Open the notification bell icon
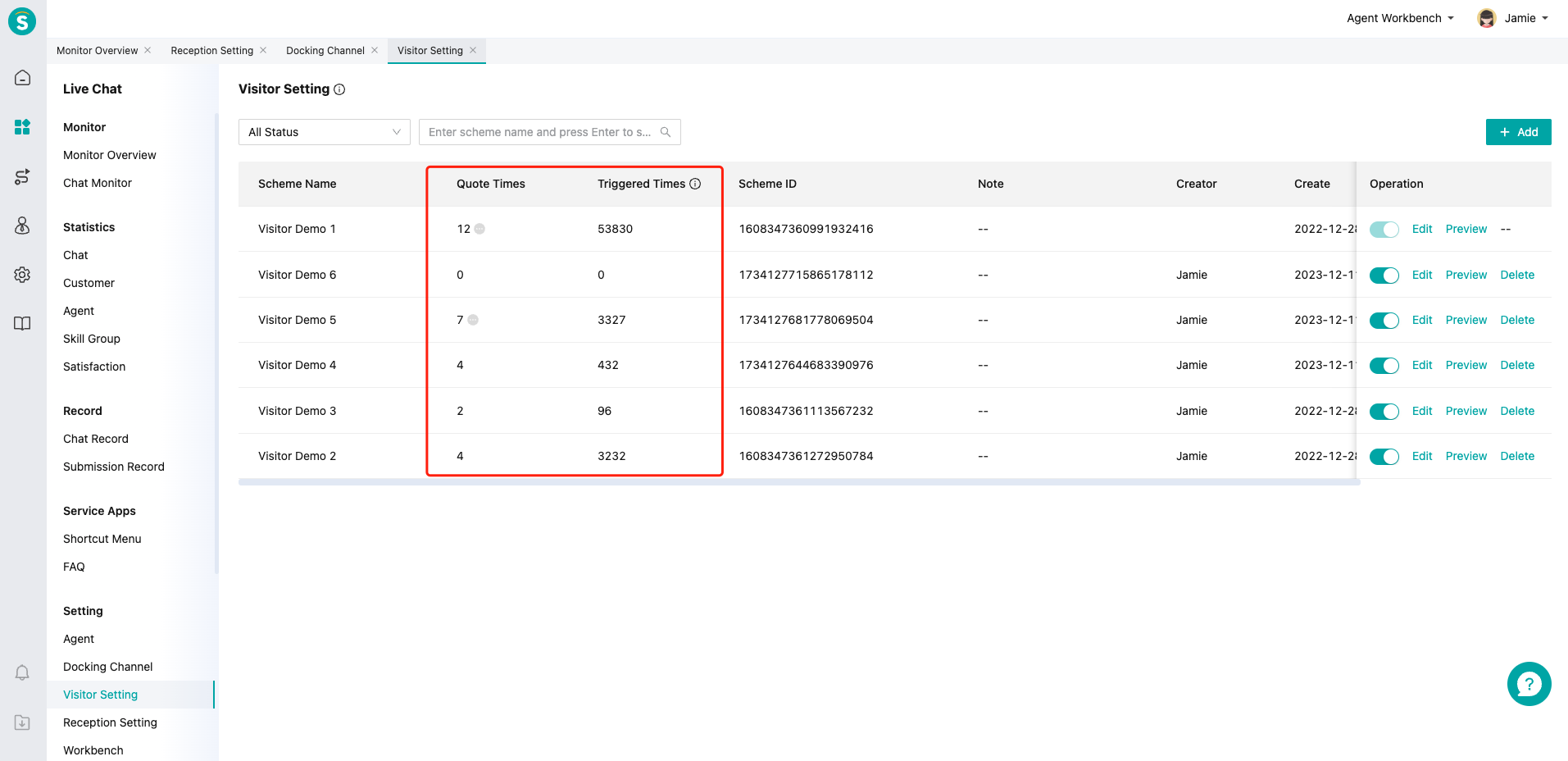 pos(22,673)
